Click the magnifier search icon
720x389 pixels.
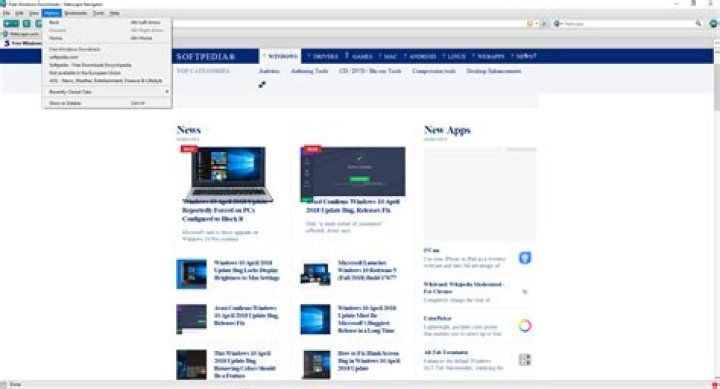[698, 23]
